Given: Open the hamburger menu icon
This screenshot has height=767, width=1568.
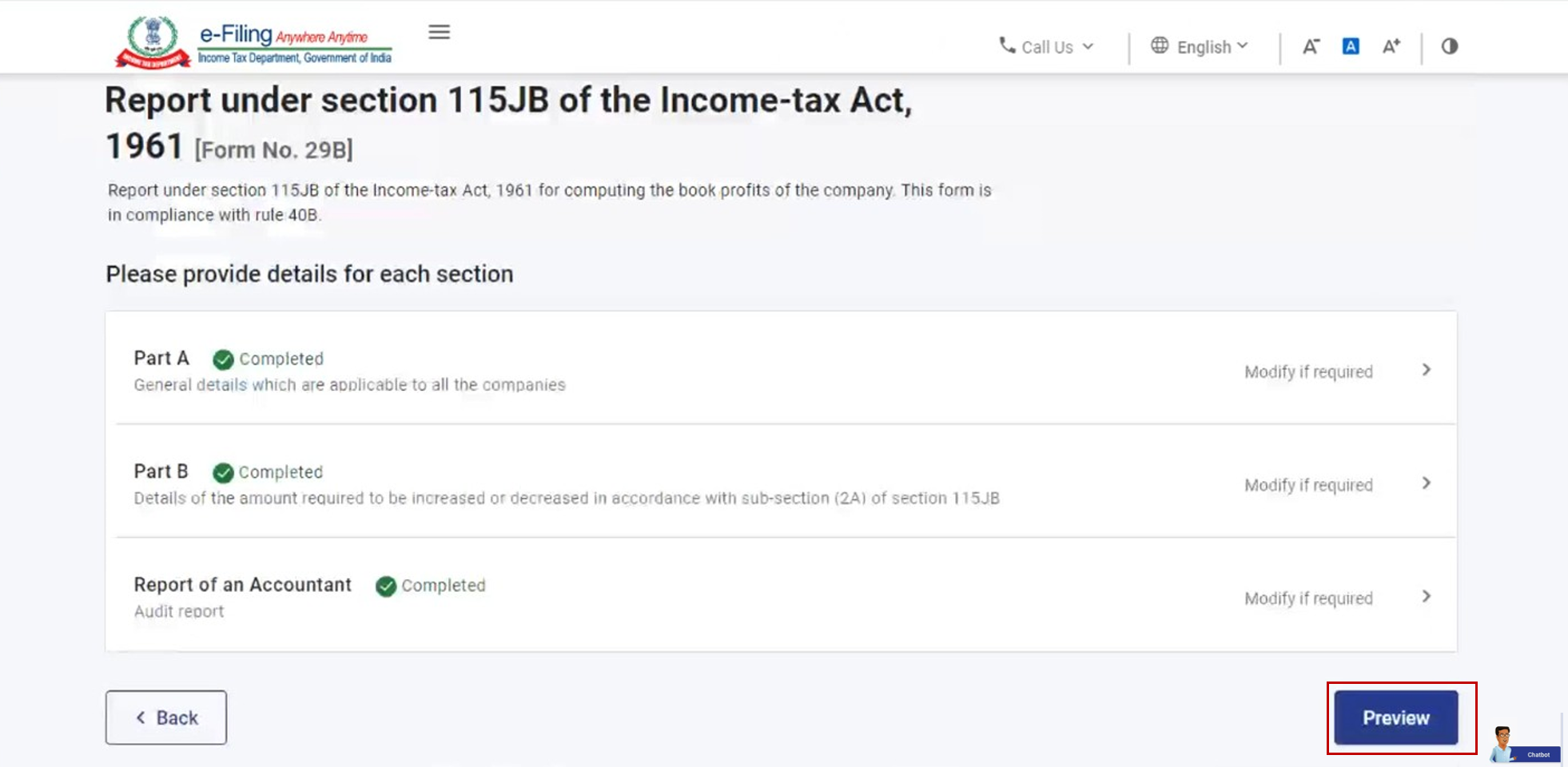Looking at the screenshot, I should pyautogui.click(x=439, y=32).
